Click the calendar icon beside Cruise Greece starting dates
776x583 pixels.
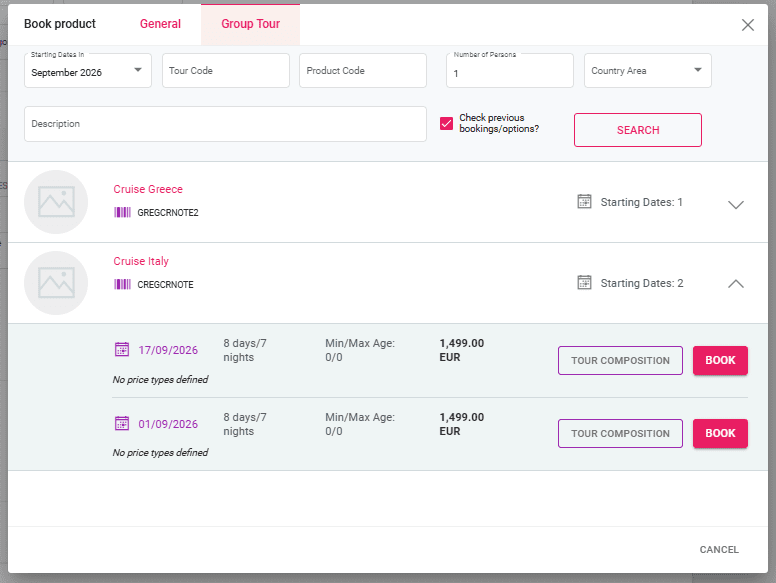click(x=585, y=202)
